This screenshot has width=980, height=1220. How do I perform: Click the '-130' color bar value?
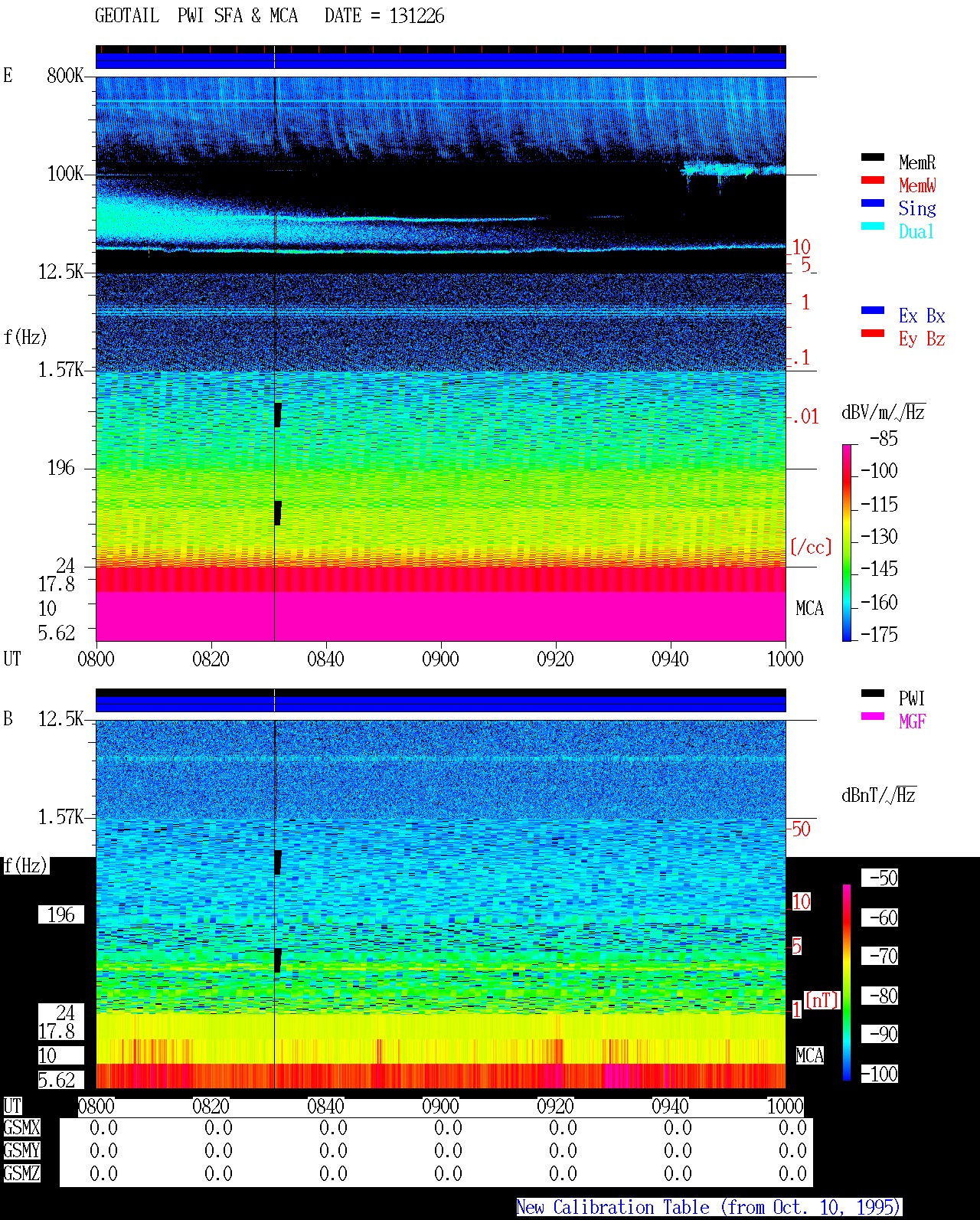tap(879, 536)
